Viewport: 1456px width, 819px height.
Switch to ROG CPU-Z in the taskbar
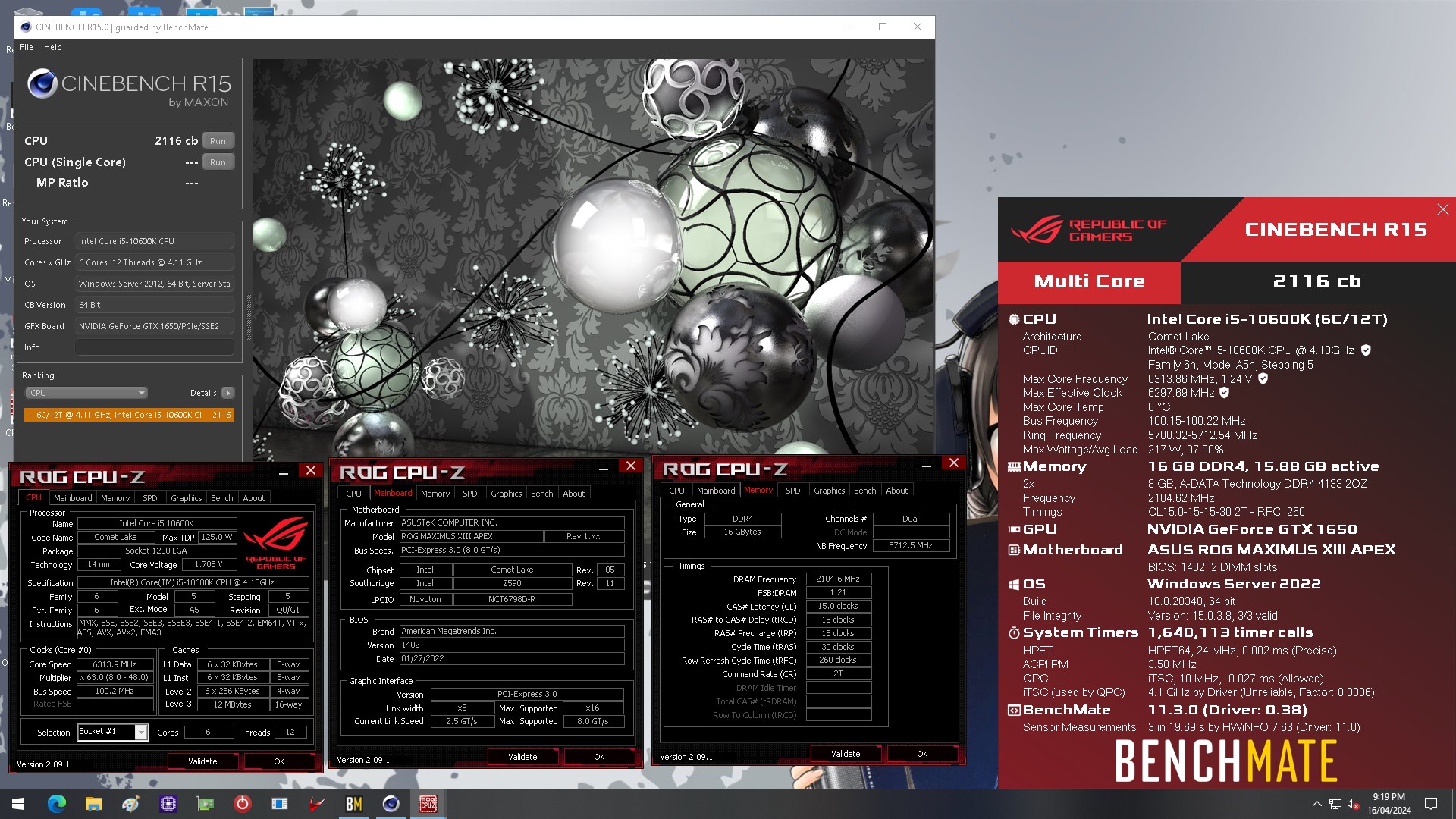[x=428, y=804]
